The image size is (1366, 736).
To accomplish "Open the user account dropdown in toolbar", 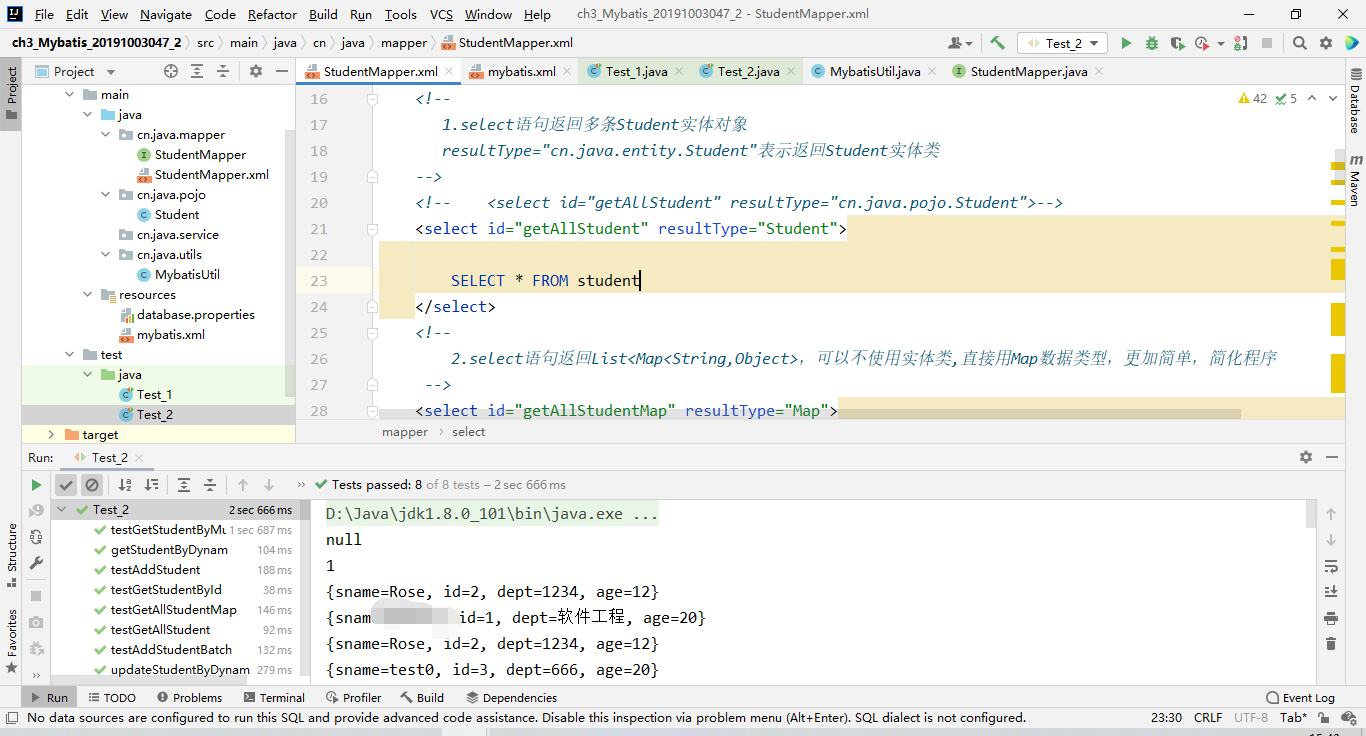I will [x=960, y=43].
